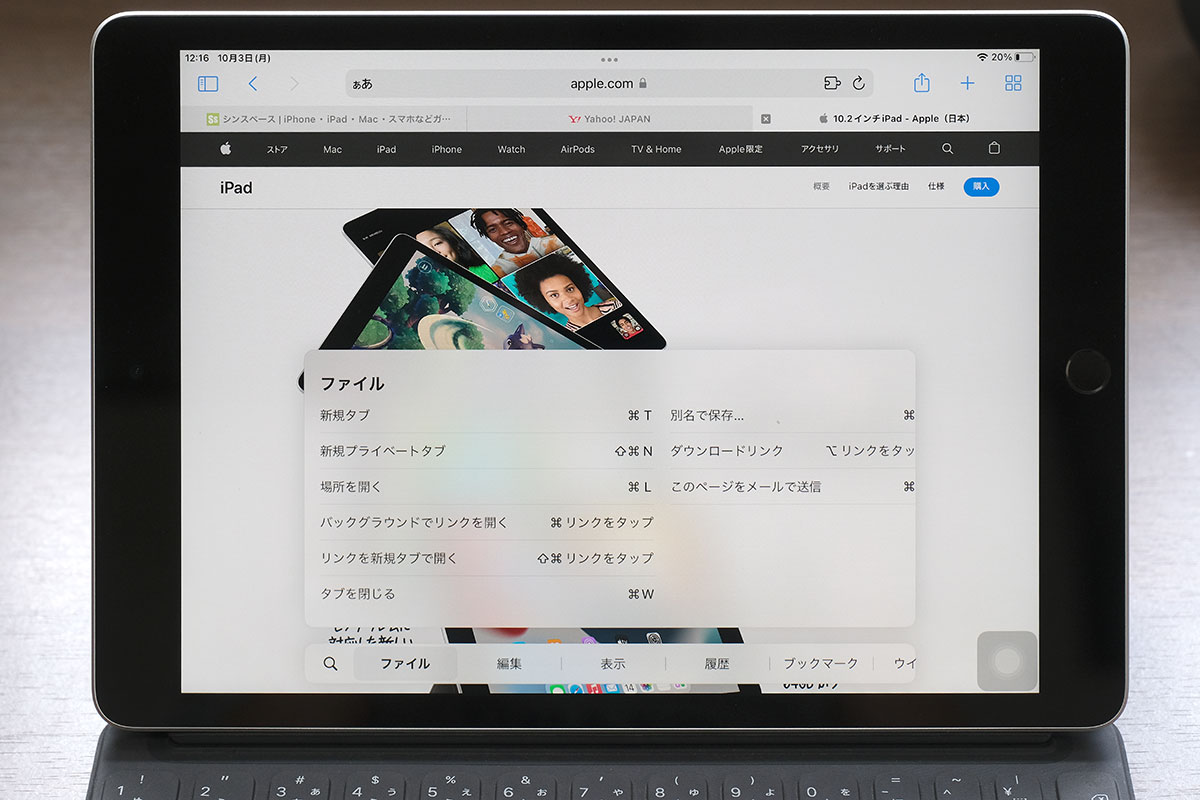1200x800 pixels.
Task: Open the search magnifier in Apple nav
Action: coord(948,148)
